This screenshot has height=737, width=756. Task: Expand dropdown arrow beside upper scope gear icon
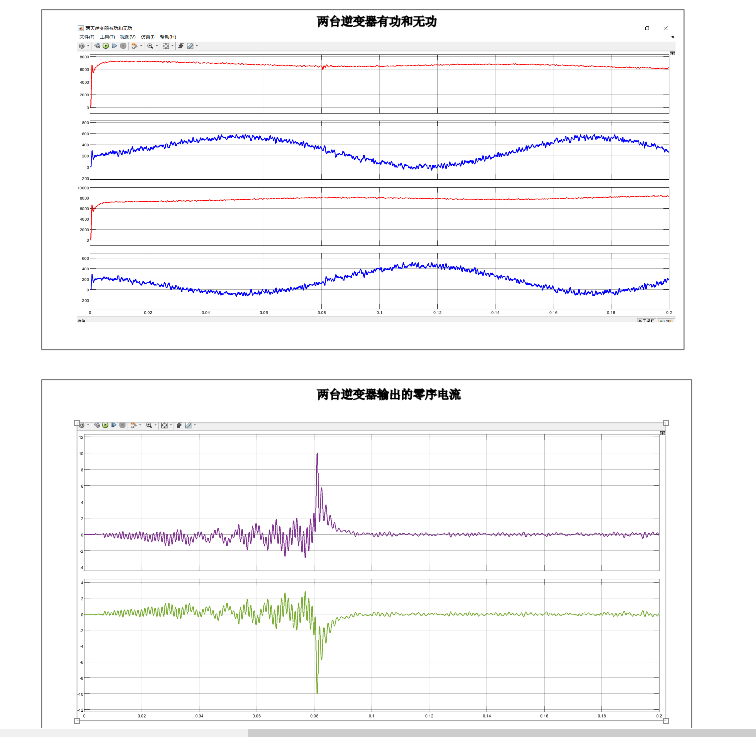click(89, 45)
